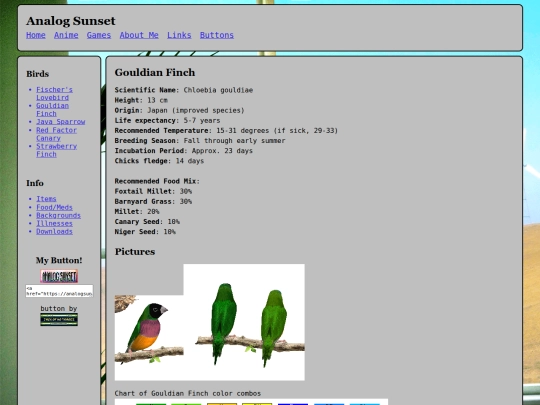Click the Barnyard Grass percentage line
The width and height of the screenshot is (540, 405).
pos(153,201)
